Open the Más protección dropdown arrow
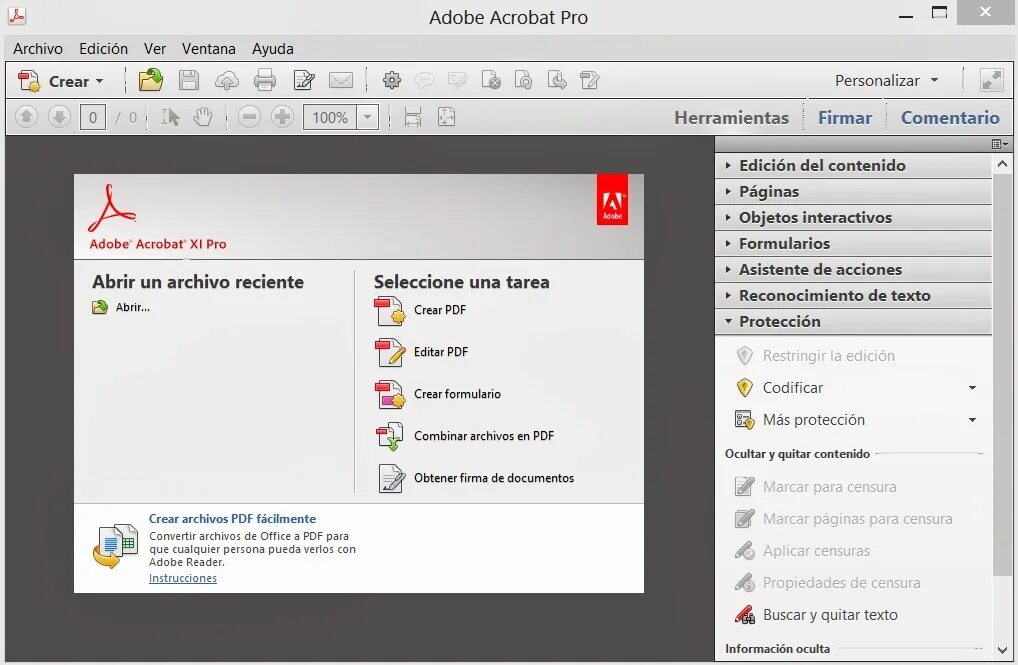1018x665 pixels. pyautogui.click(x=972, y=420)
